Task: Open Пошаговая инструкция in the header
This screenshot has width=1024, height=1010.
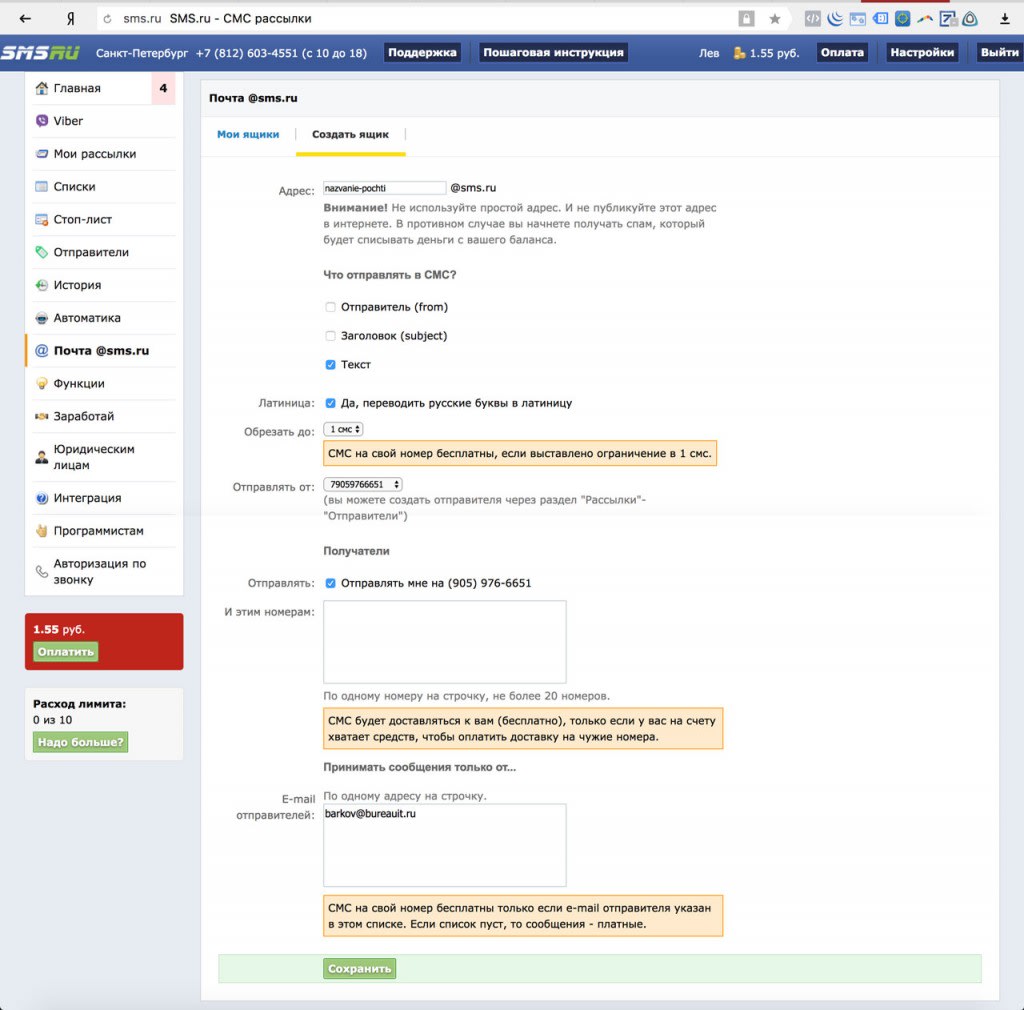Action: click(x=554, y=53)
